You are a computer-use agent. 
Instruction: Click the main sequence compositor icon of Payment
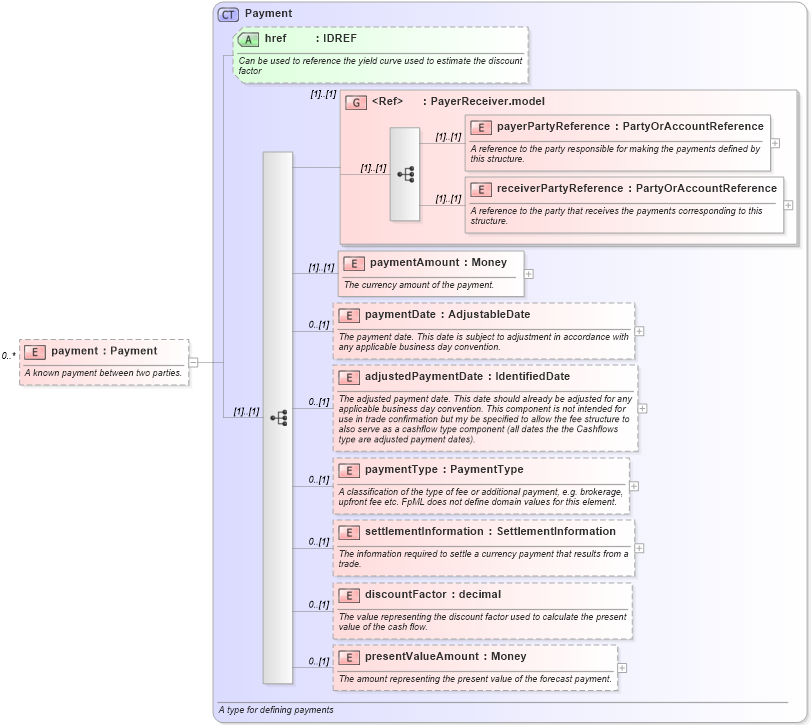[278, 416]
